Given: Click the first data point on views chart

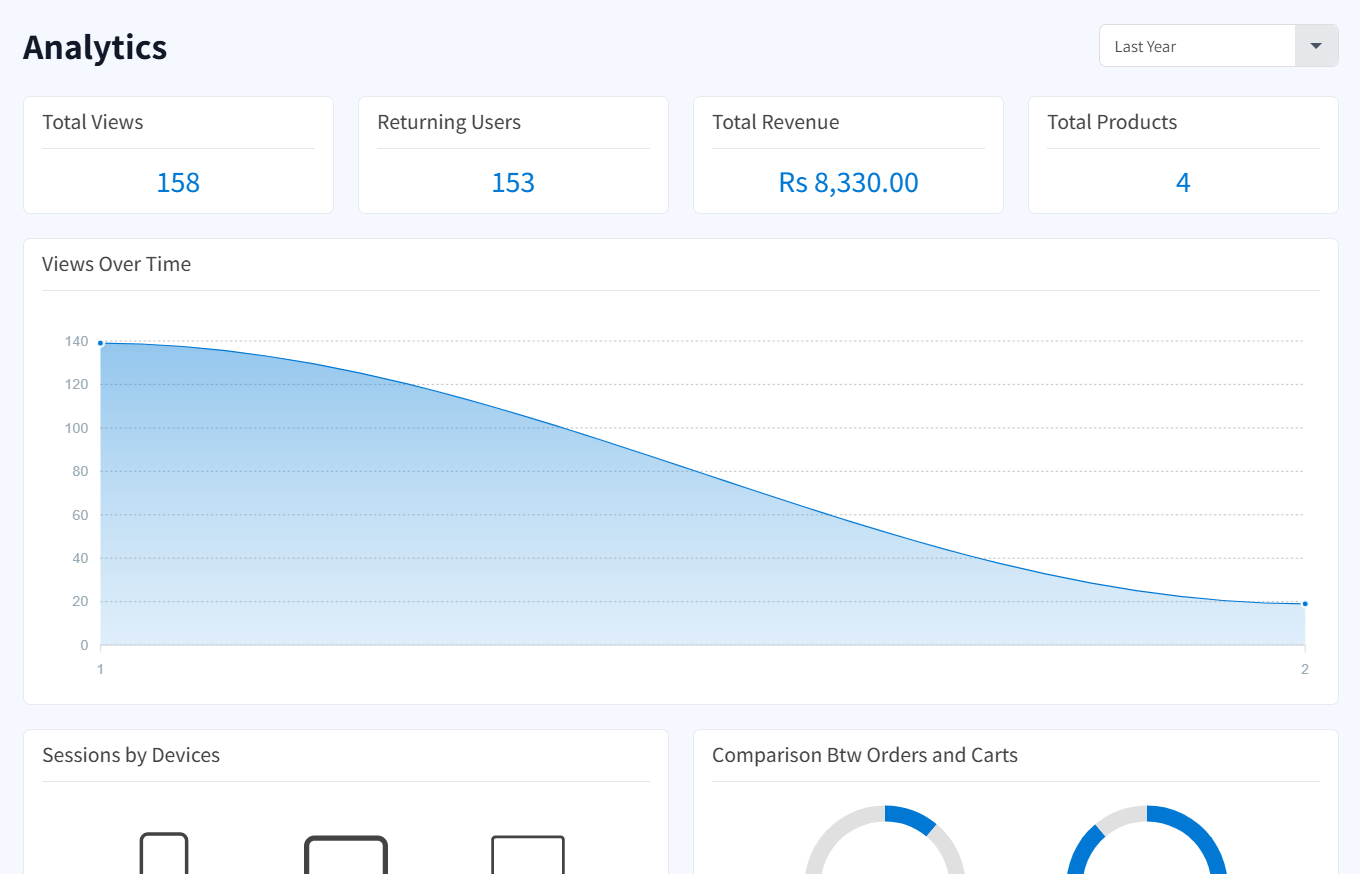Looking at the screenshot, I should tap(100, 343).
